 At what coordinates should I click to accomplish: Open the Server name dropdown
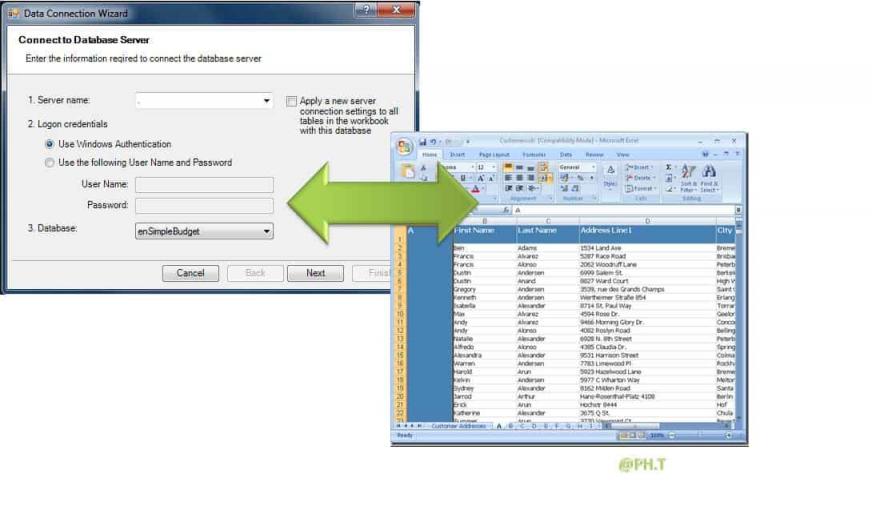tap(266, 101)
